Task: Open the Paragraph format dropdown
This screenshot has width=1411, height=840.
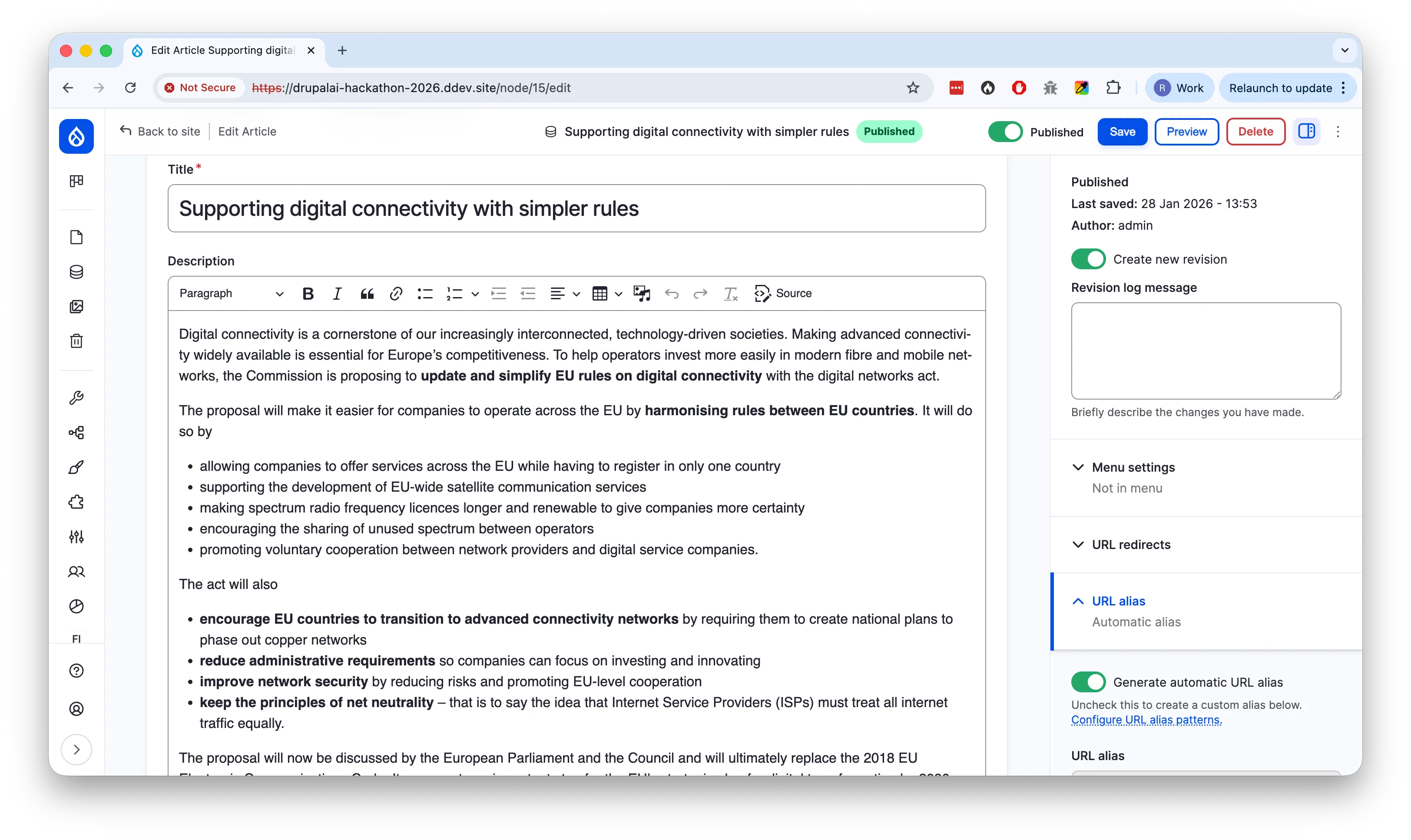Action: 229,293
